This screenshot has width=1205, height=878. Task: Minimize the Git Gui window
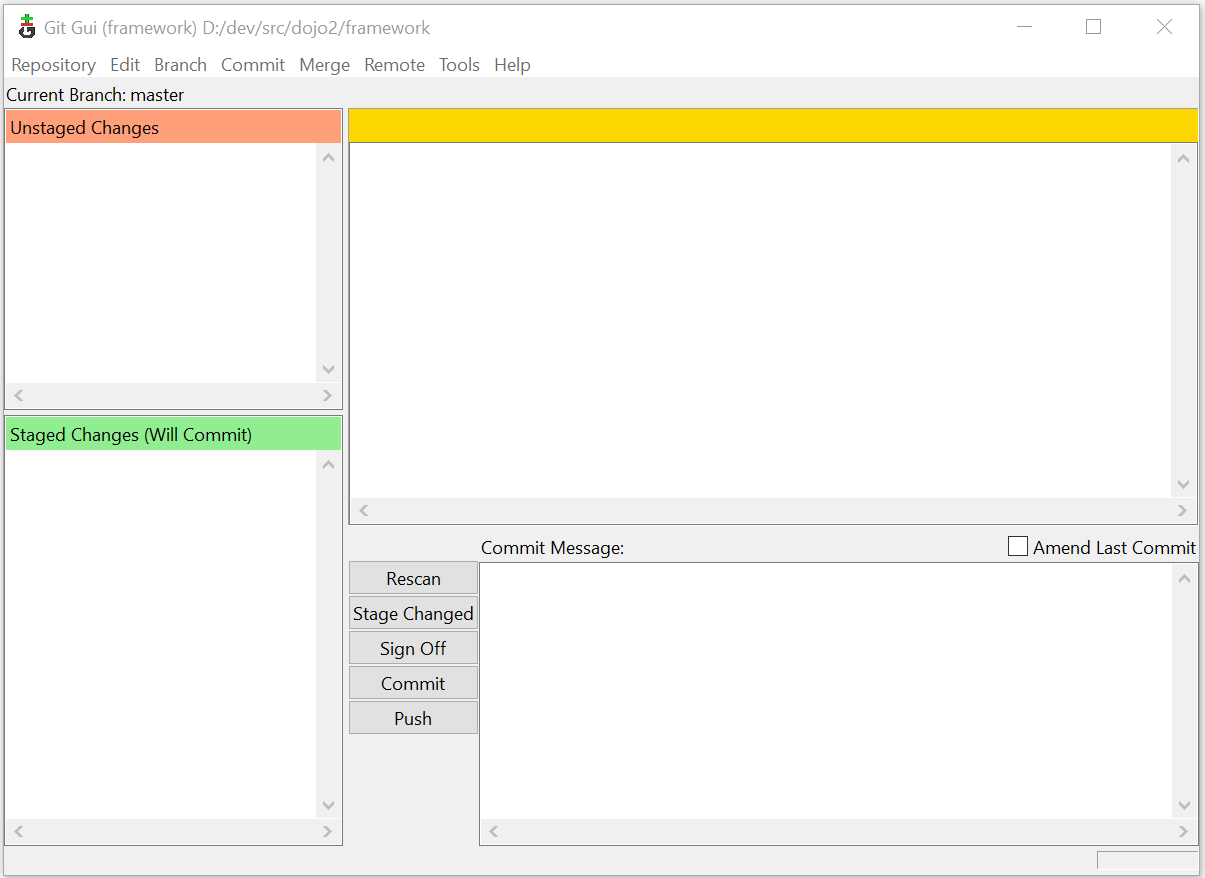tap(1024, 27)
